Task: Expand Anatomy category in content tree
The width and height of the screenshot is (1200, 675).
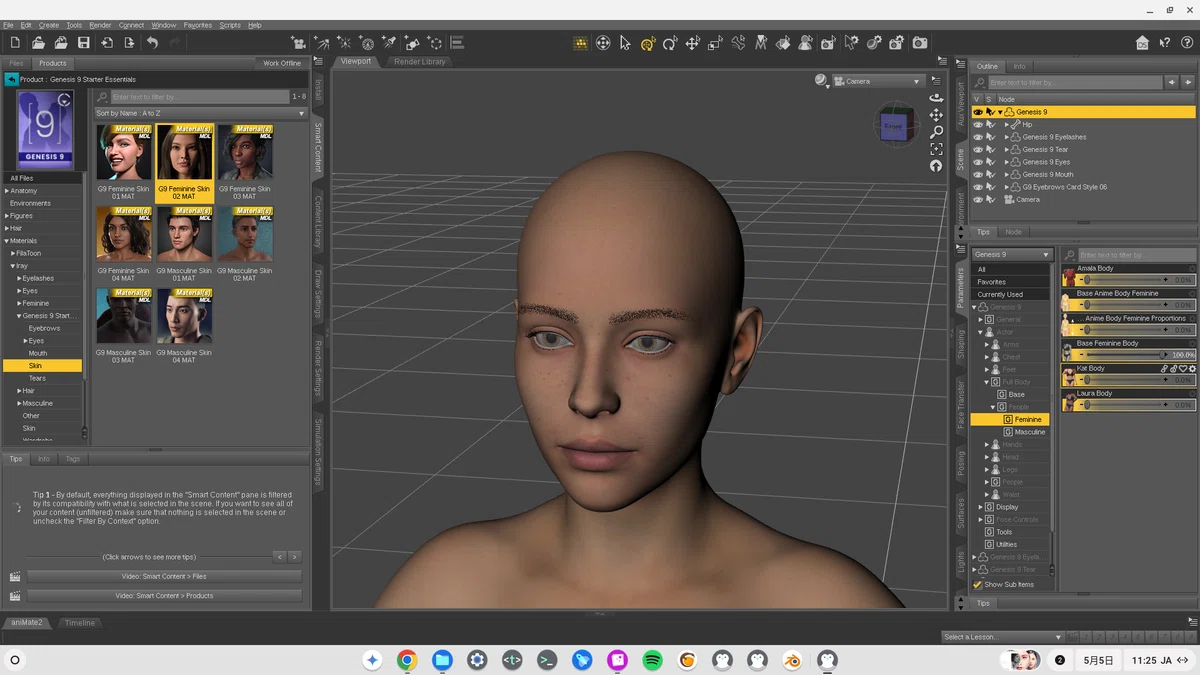Action: coord(7,191)
